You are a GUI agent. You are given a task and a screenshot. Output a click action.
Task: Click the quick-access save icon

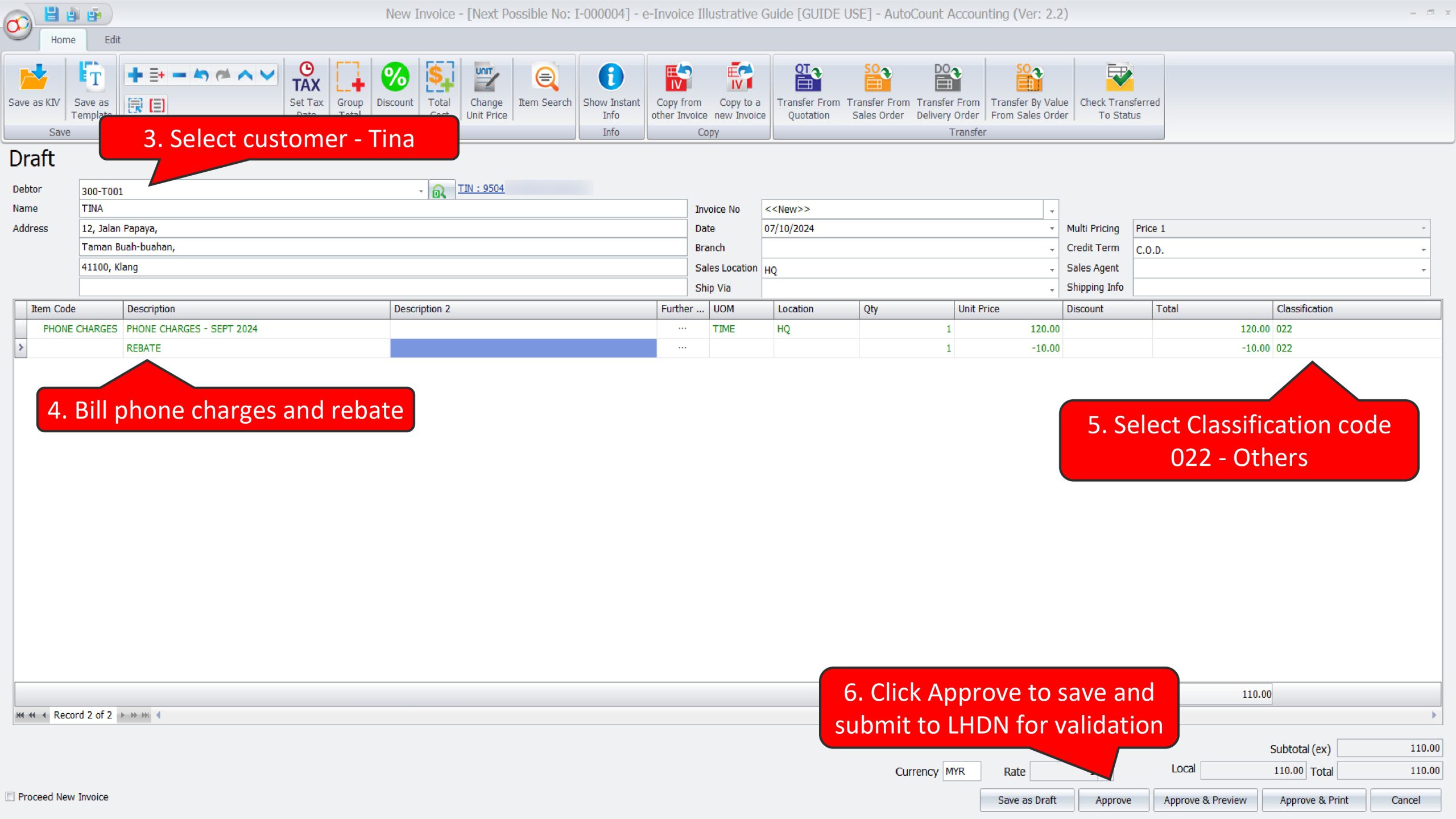click(x=51, y=13)
